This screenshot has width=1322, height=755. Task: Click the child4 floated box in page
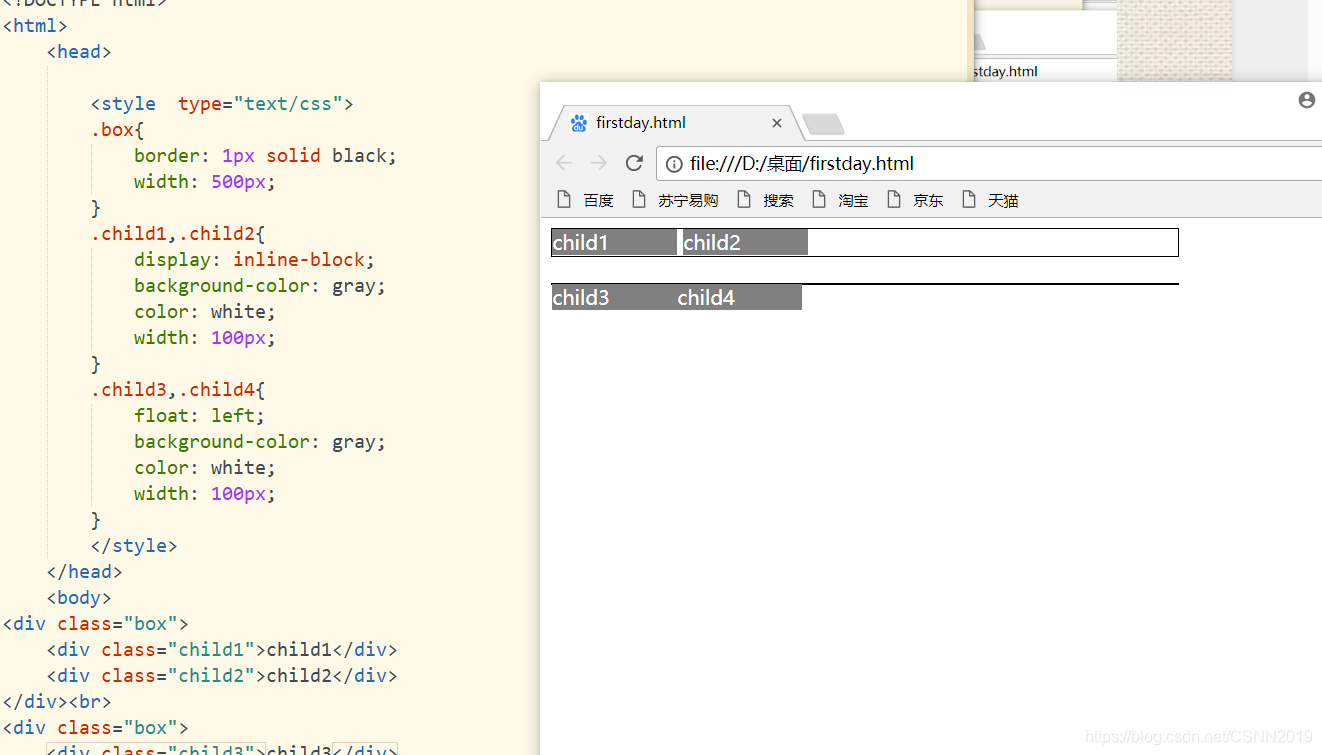739,297
